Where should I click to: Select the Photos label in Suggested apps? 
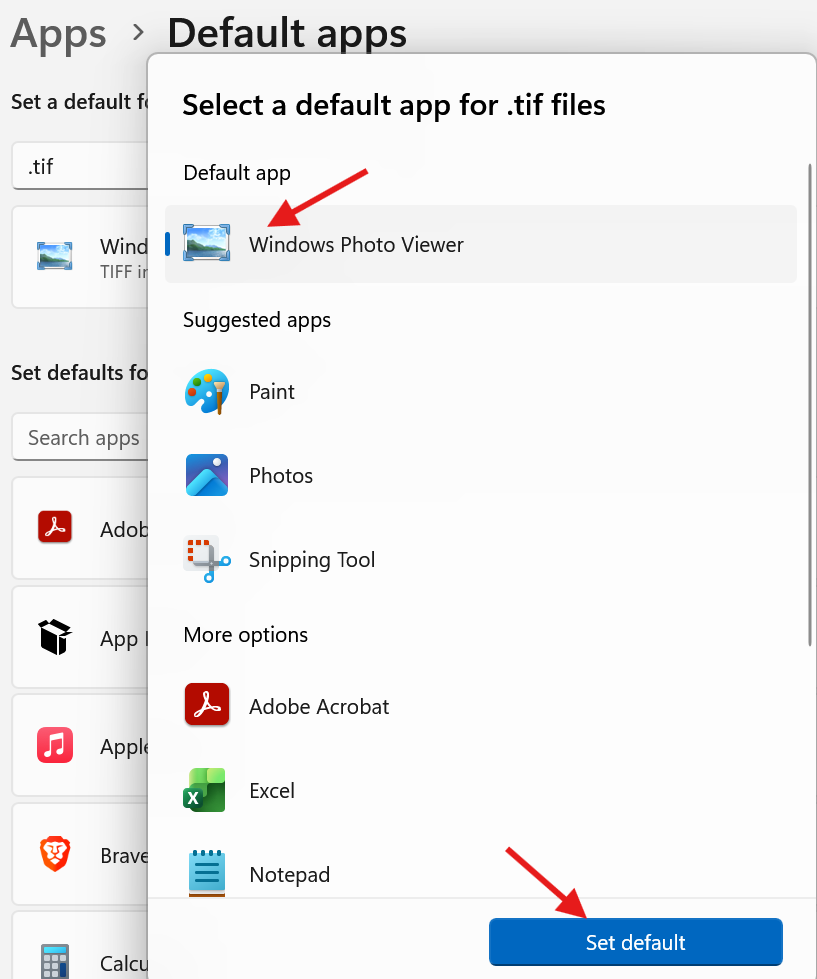click(x=281, y=476)
